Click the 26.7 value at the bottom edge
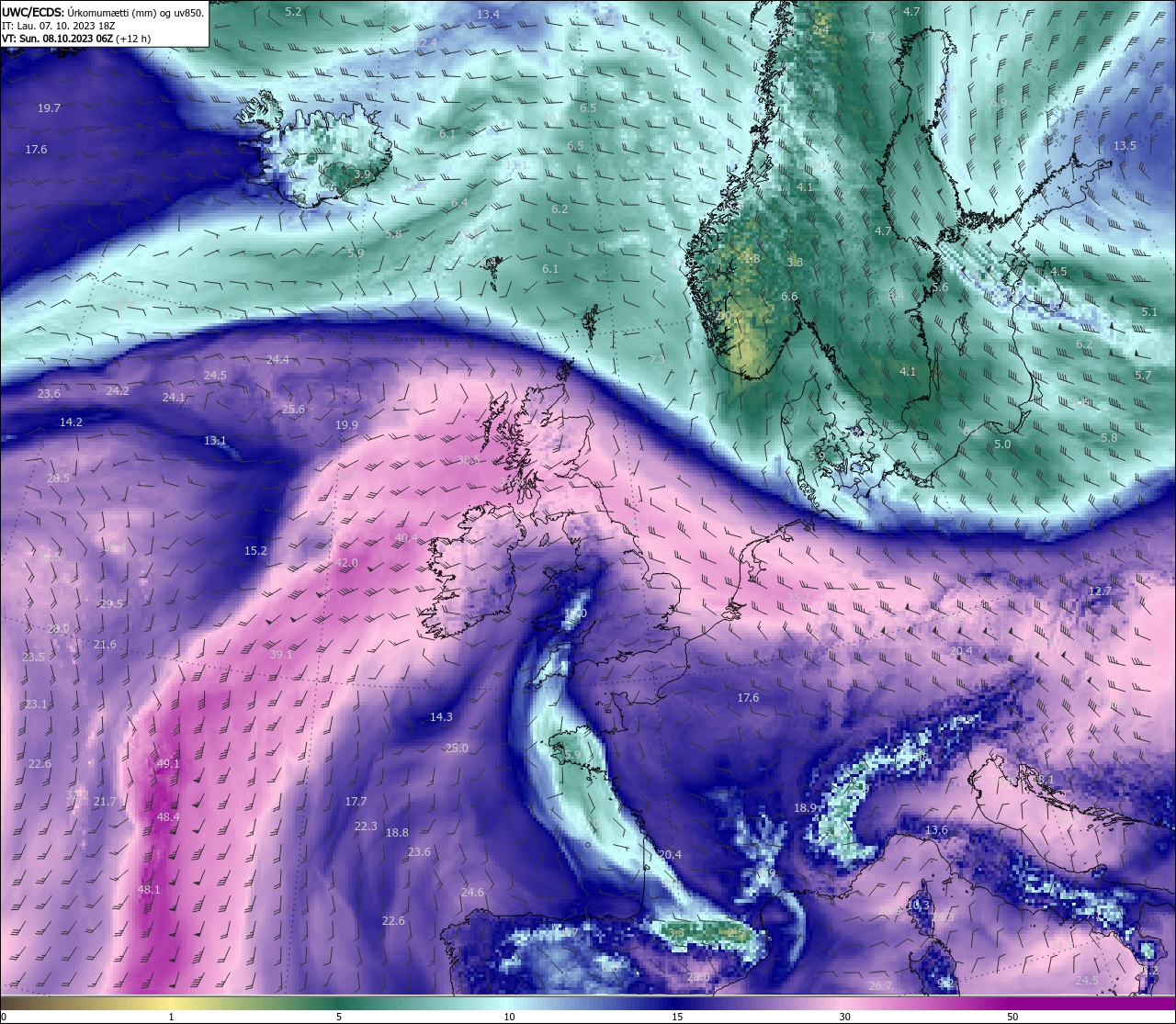This screenshot has height=1024, width=1176. pyautogui.click(x=880, y=986)
